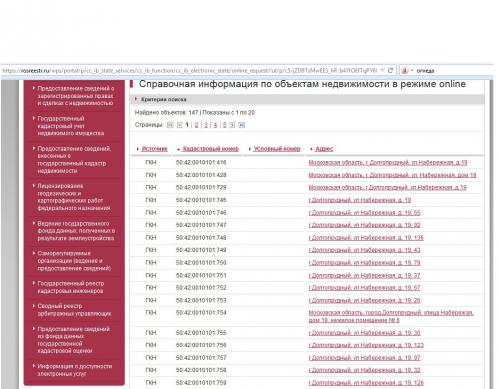The height and width of the screenshot is (389, 500).
Task: Expand the Критерии поиска section
Action: (x=164, y=99)
